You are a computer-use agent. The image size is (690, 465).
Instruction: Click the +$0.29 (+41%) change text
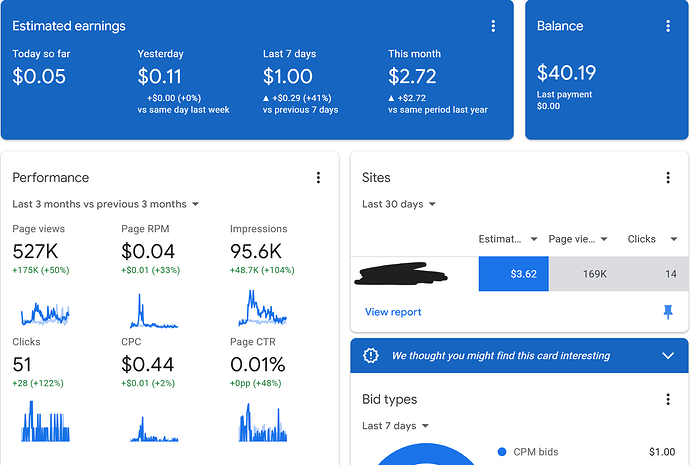pyautogui.click(x=301, y=98)
